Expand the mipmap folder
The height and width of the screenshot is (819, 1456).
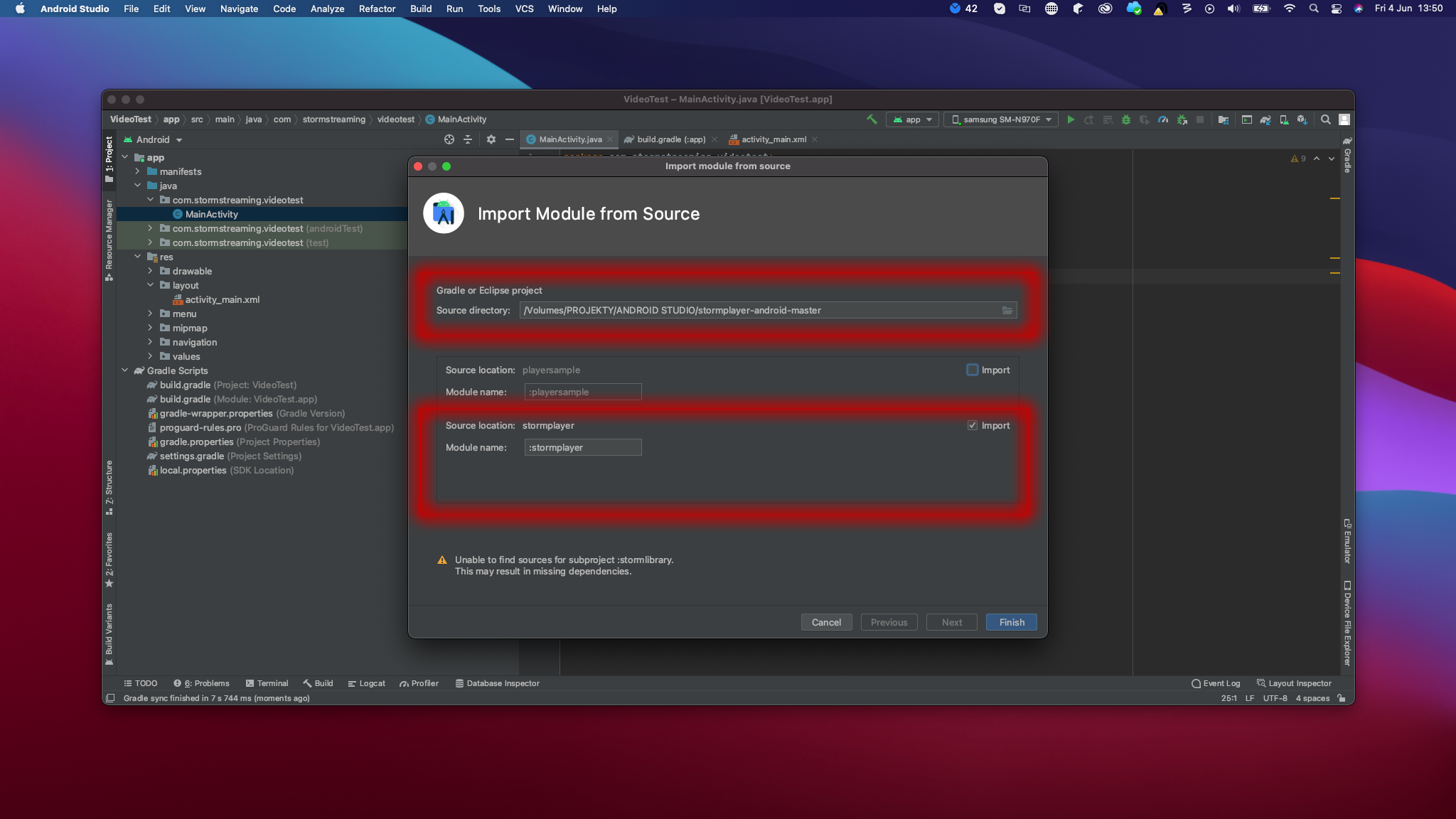150,328
